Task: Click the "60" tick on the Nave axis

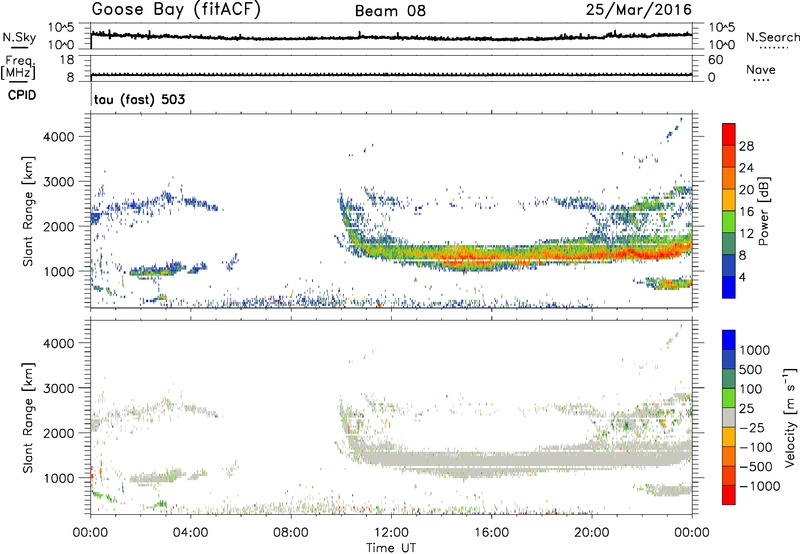Action: tap(716, 60)
